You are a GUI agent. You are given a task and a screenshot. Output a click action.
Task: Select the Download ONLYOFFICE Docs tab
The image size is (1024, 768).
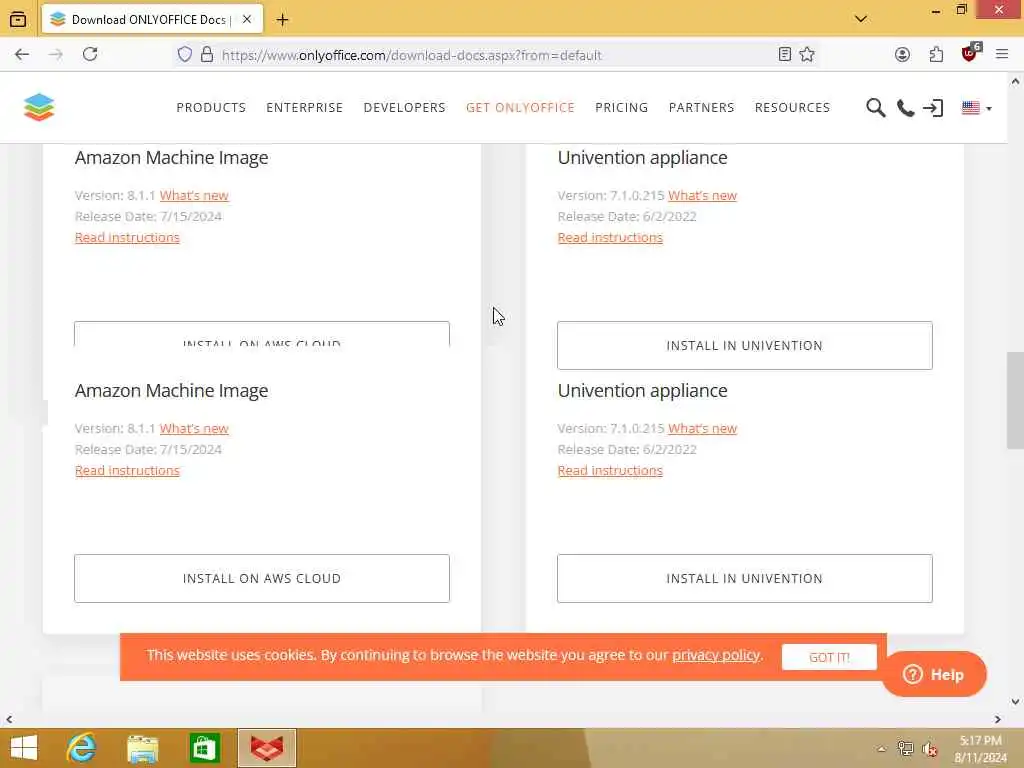click(152, 20)
